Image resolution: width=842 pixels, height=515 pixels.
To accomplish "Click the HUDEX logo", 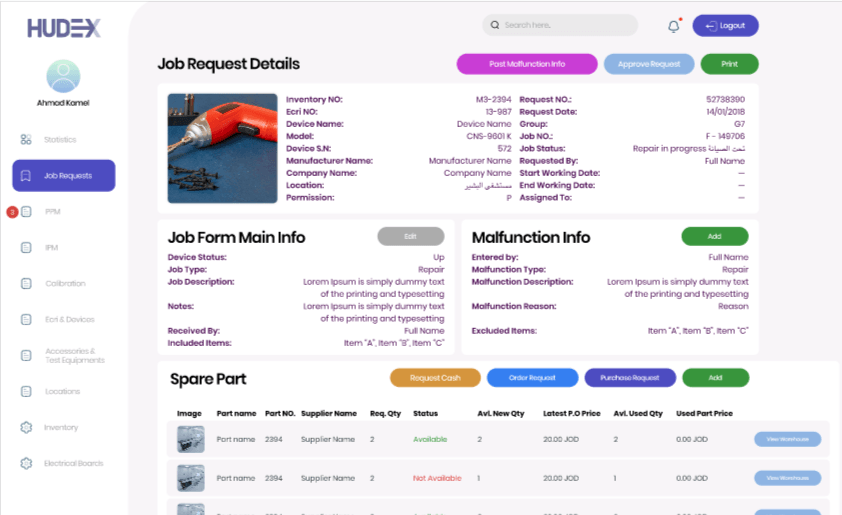I will click(63, 28).
